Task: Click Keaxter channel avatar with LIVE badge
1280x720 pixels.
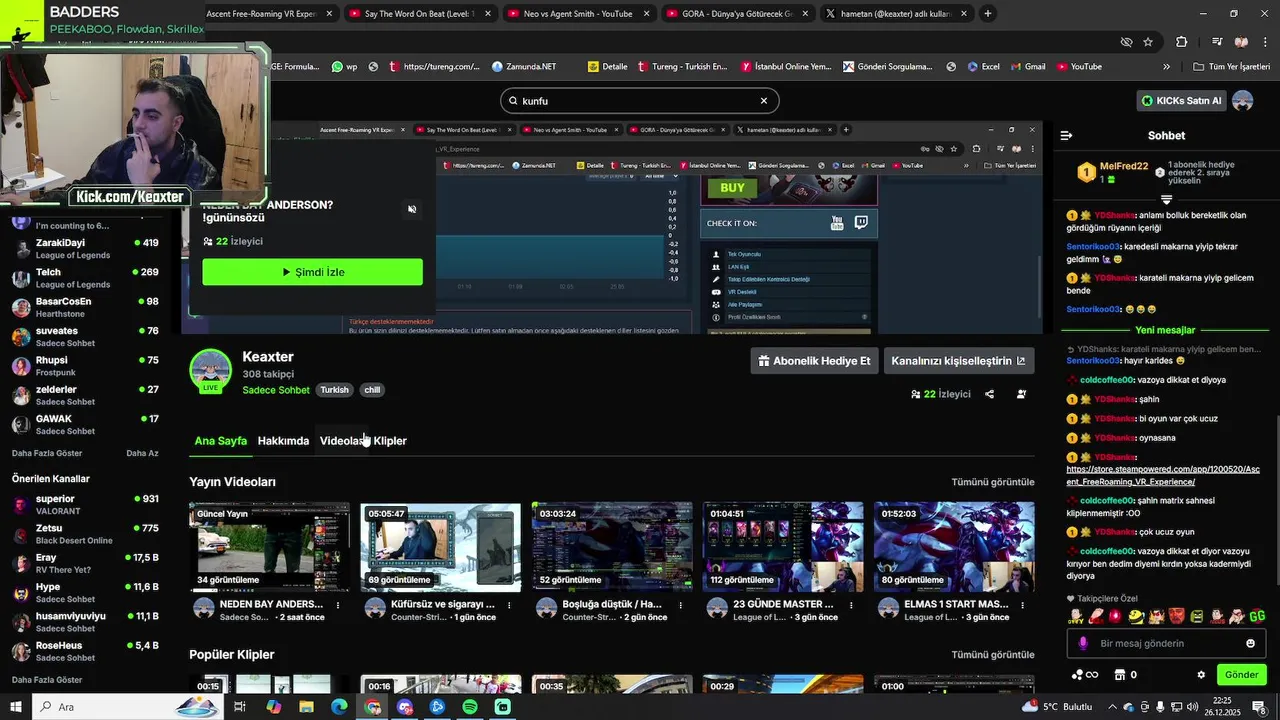Action: coord(210,371)
